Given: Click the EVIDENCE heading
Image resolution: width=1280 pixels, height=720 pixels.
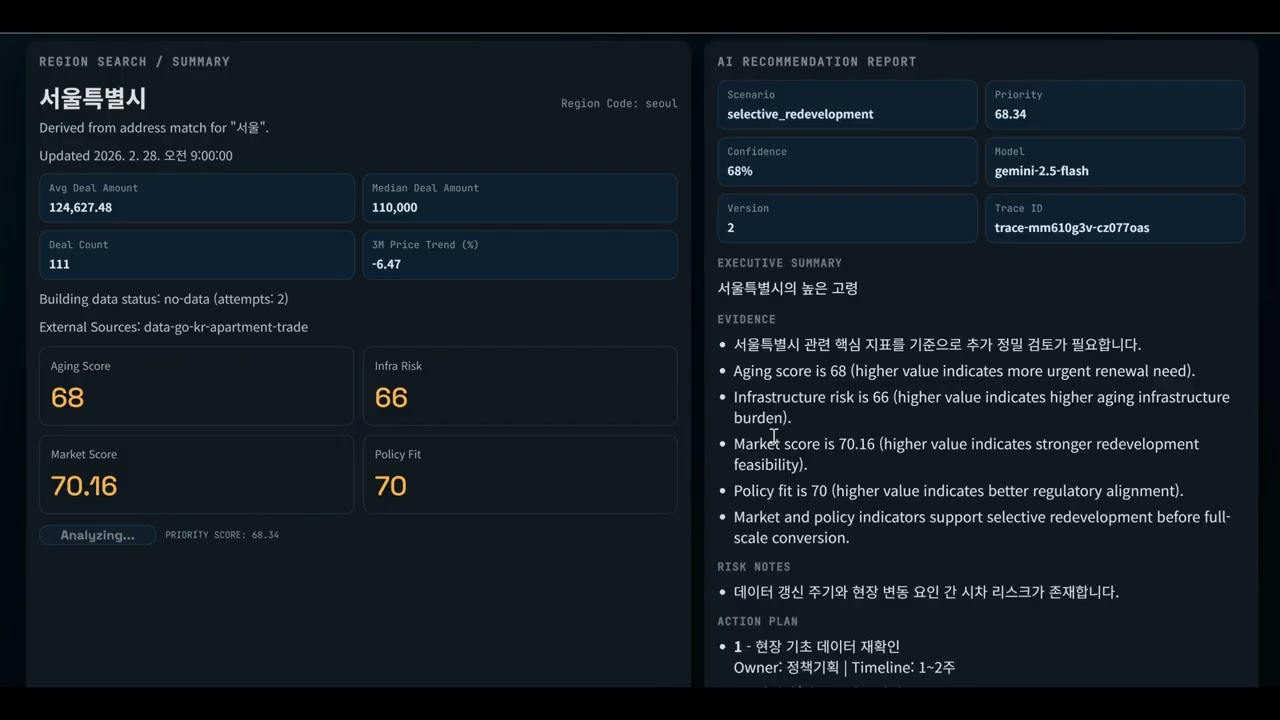Looking at the screenshot, I should 747,320.
